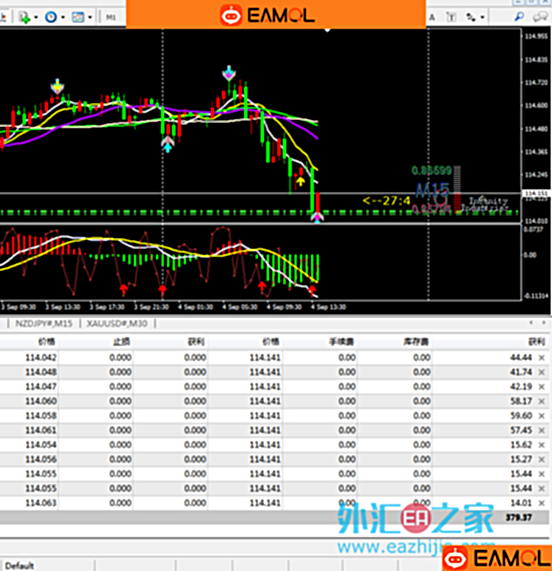This screenshot has height=571, width=552.
Task: Click the chart shift triangle marker at chart top
Action: pos(327,30)
